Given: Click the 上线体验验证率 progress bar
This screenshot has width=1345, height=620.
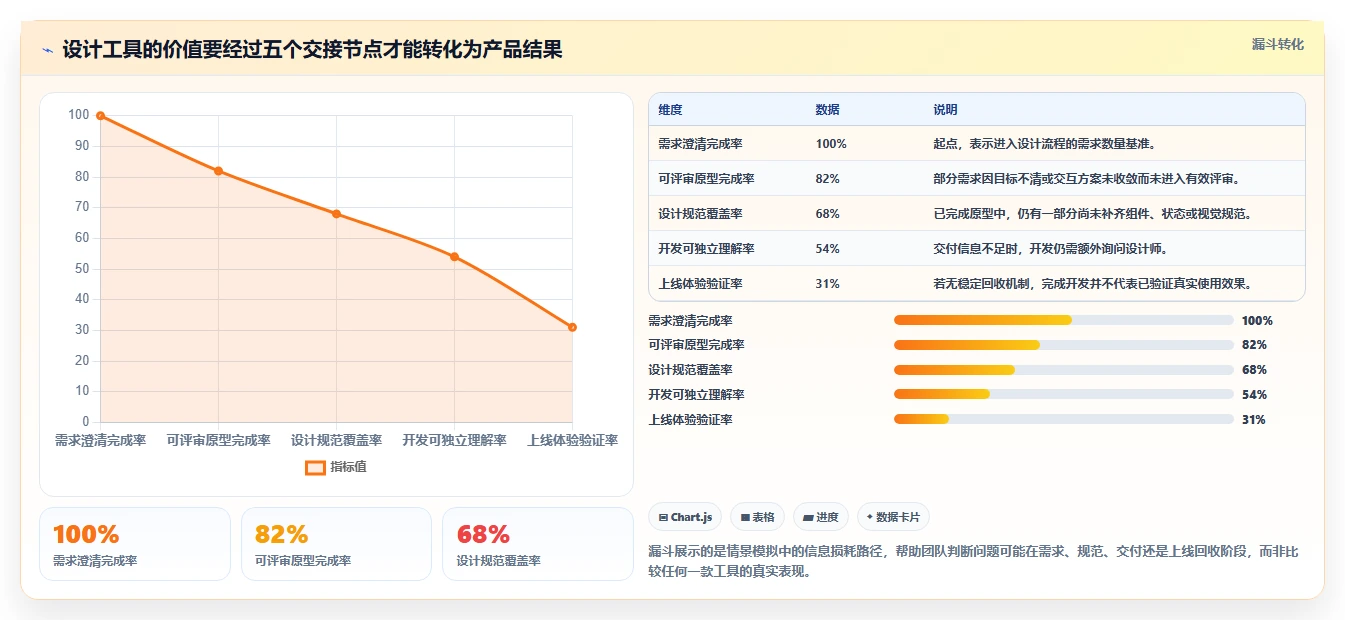Looking at the screenshot, I should 1063,420.
